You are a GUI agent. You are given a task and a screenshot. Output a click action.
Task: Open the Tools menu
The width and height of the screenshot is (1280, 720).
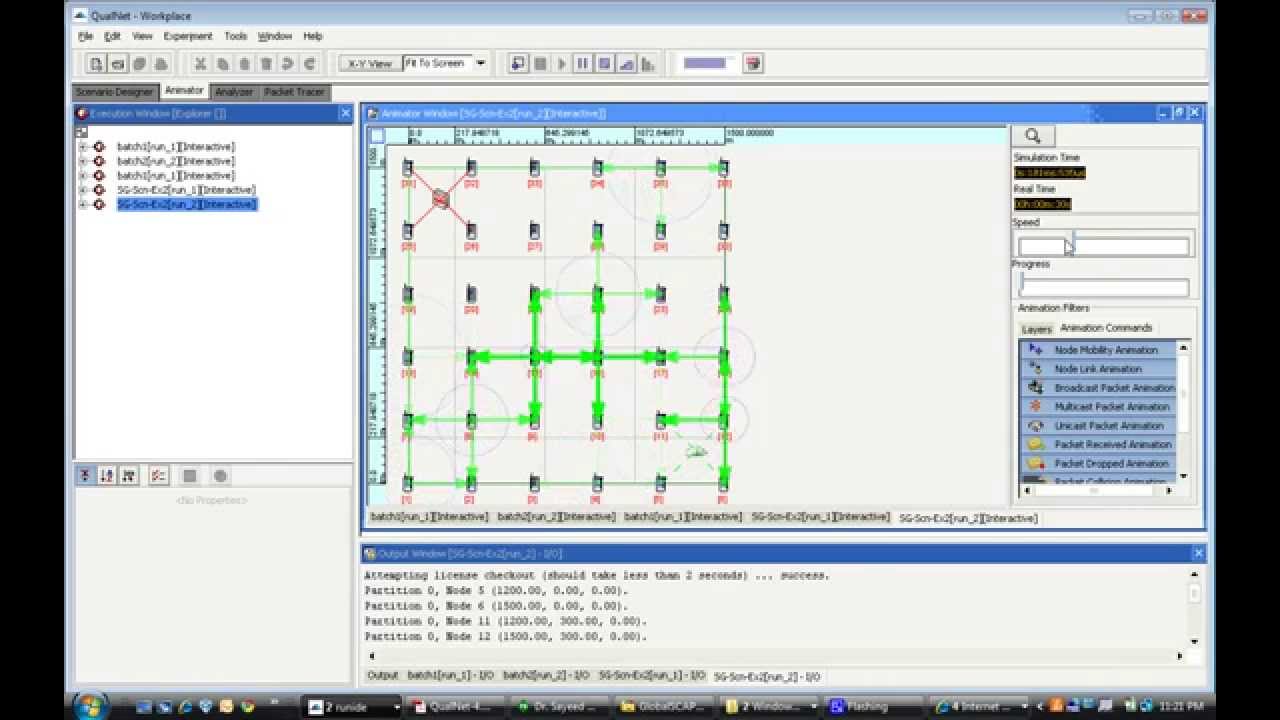pos(235,36)
